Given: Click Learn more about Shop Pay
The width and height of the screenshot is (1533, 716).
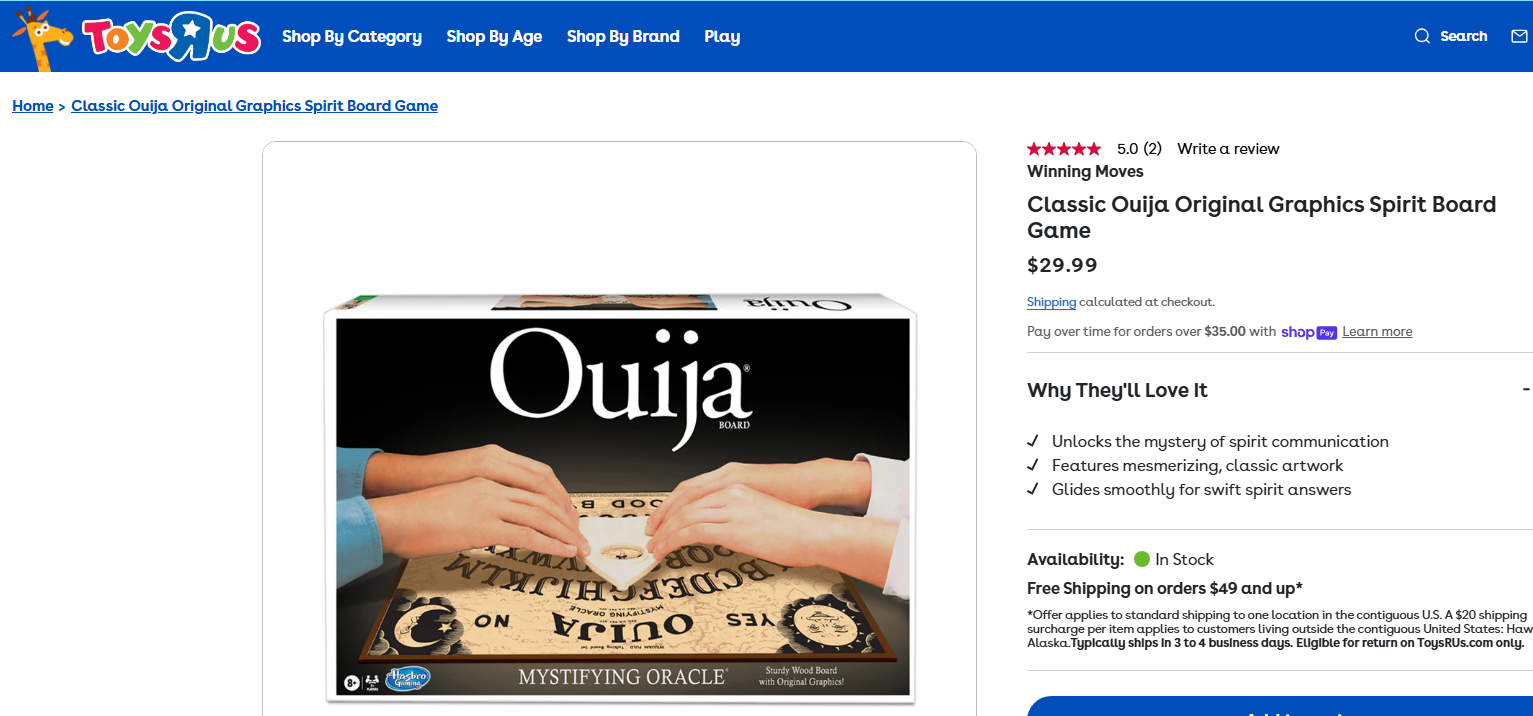Looking at the screenshot, I should pyautogui.click(x=1377, y=332).
